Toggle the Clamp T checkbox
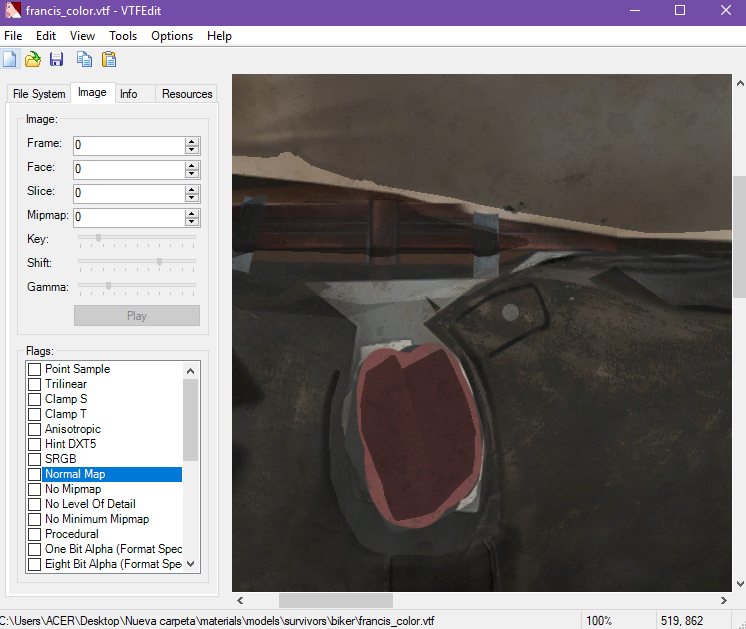 [34, 414]
